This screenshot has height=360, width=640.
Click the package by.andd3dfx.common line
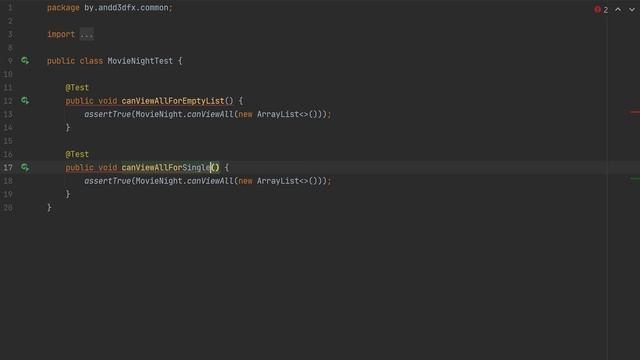click(x=110, y=8)
